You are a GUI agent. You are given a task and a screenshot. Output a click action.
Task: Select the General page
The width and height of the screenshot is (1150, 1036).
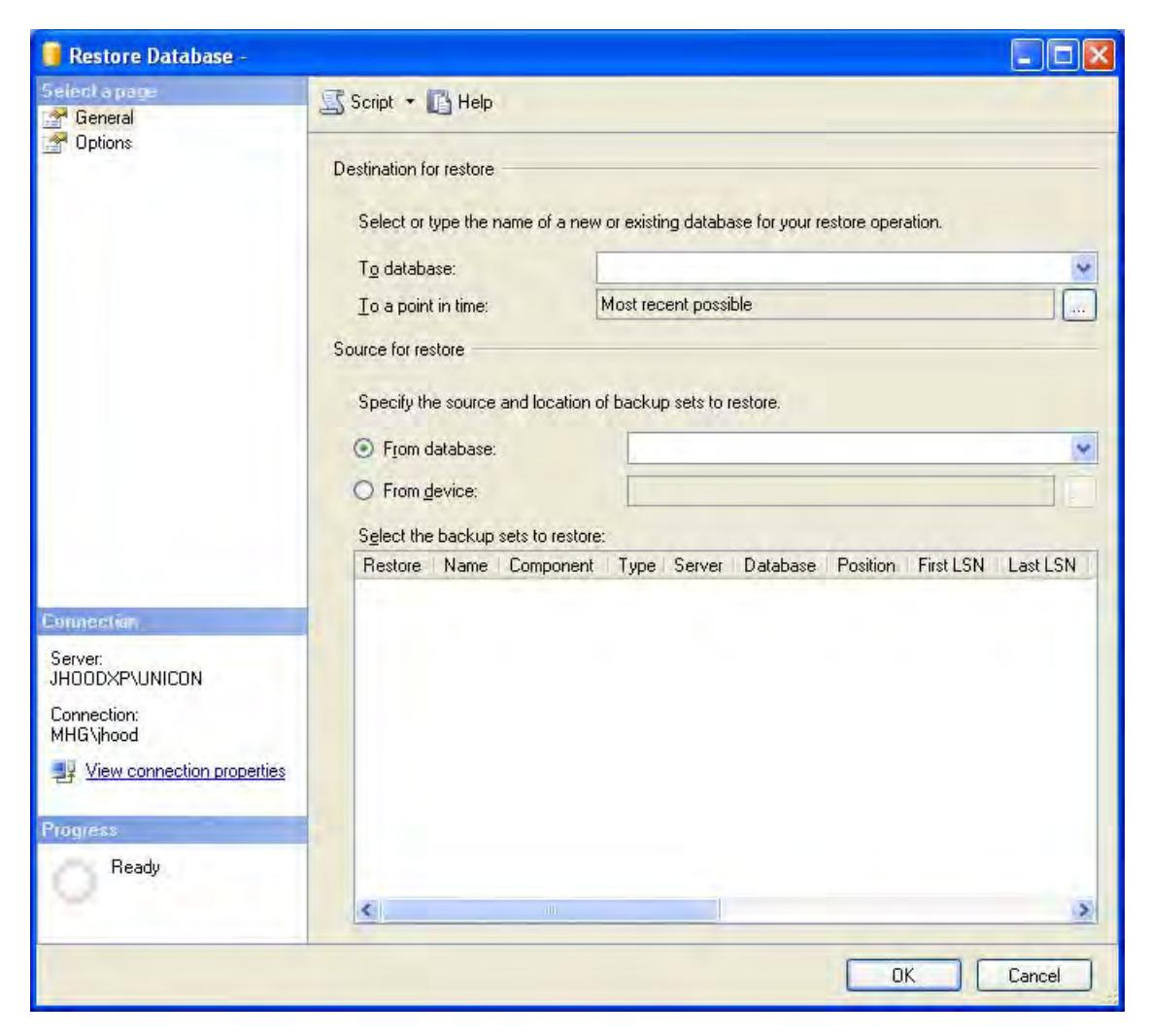click(104, 118)
